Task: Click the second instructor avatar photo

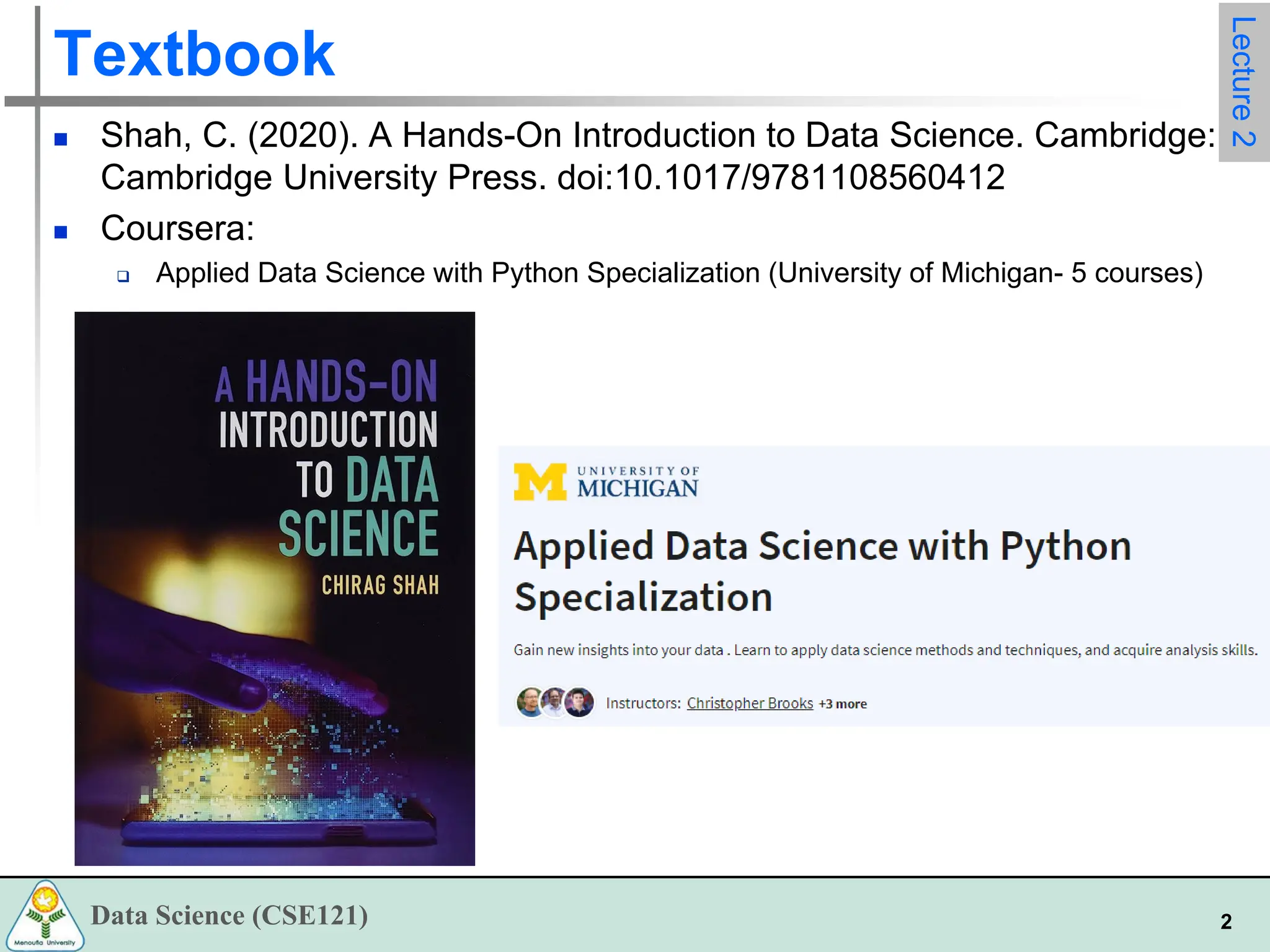Action: [x=555, y=702]
